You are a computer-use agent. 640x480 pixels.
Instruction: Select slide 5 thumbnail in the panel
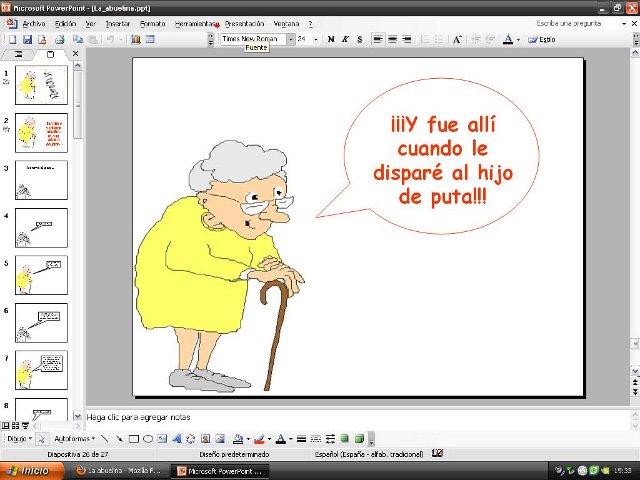pos(41,275)
